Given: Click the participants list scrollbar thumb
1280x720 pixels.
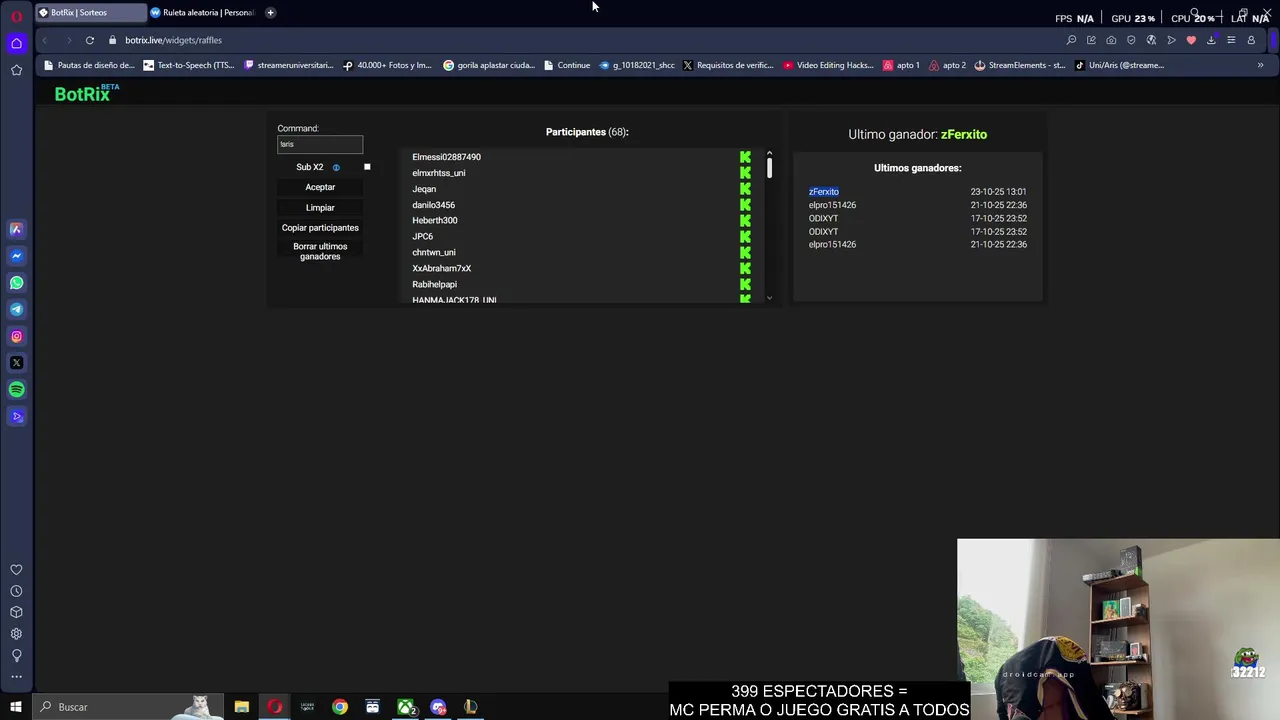Looking at the screenshot, I should (x=769, y=168).
